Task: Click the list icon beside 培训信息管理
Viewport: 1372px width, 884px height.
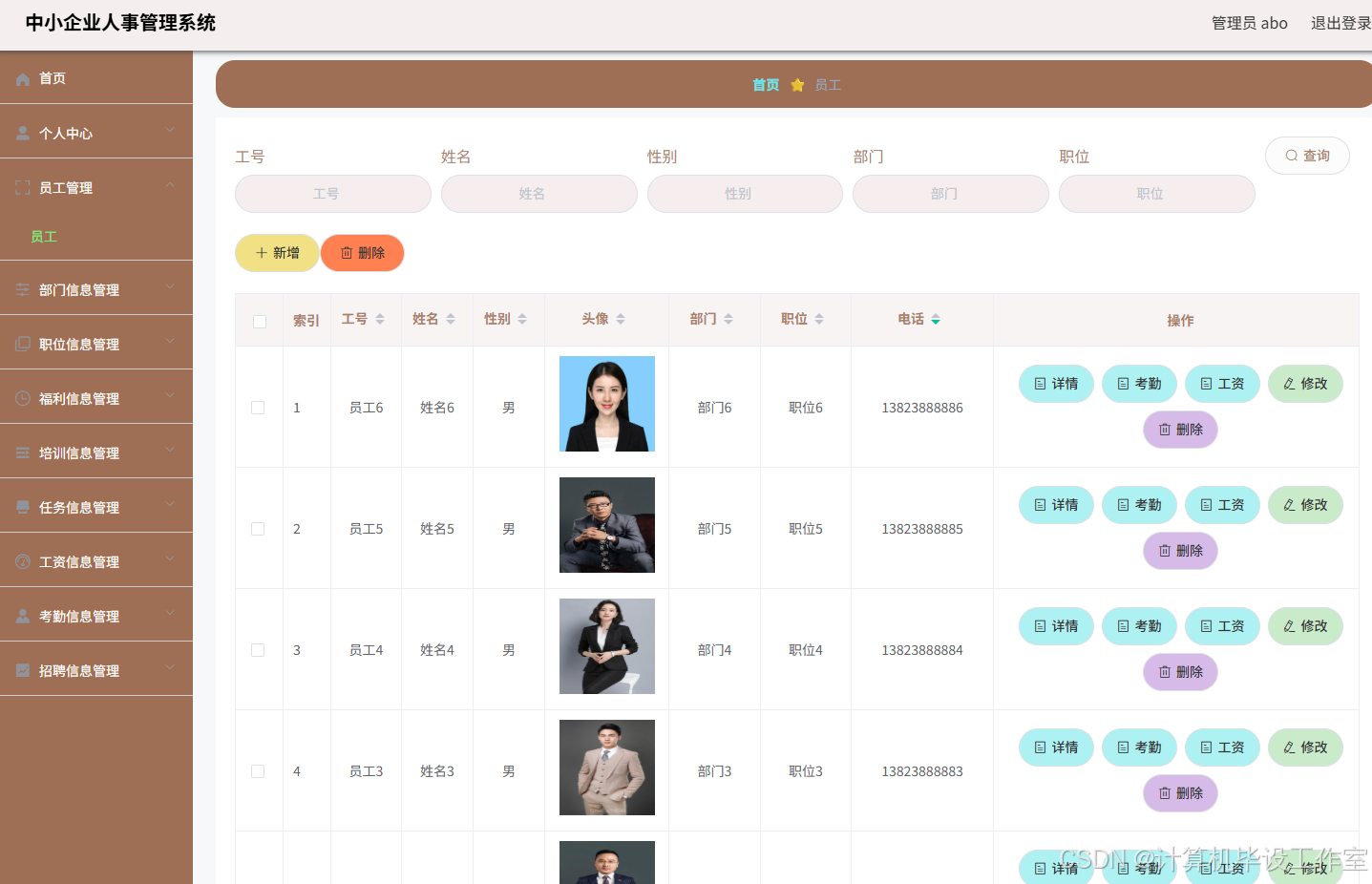Action: 23,453
